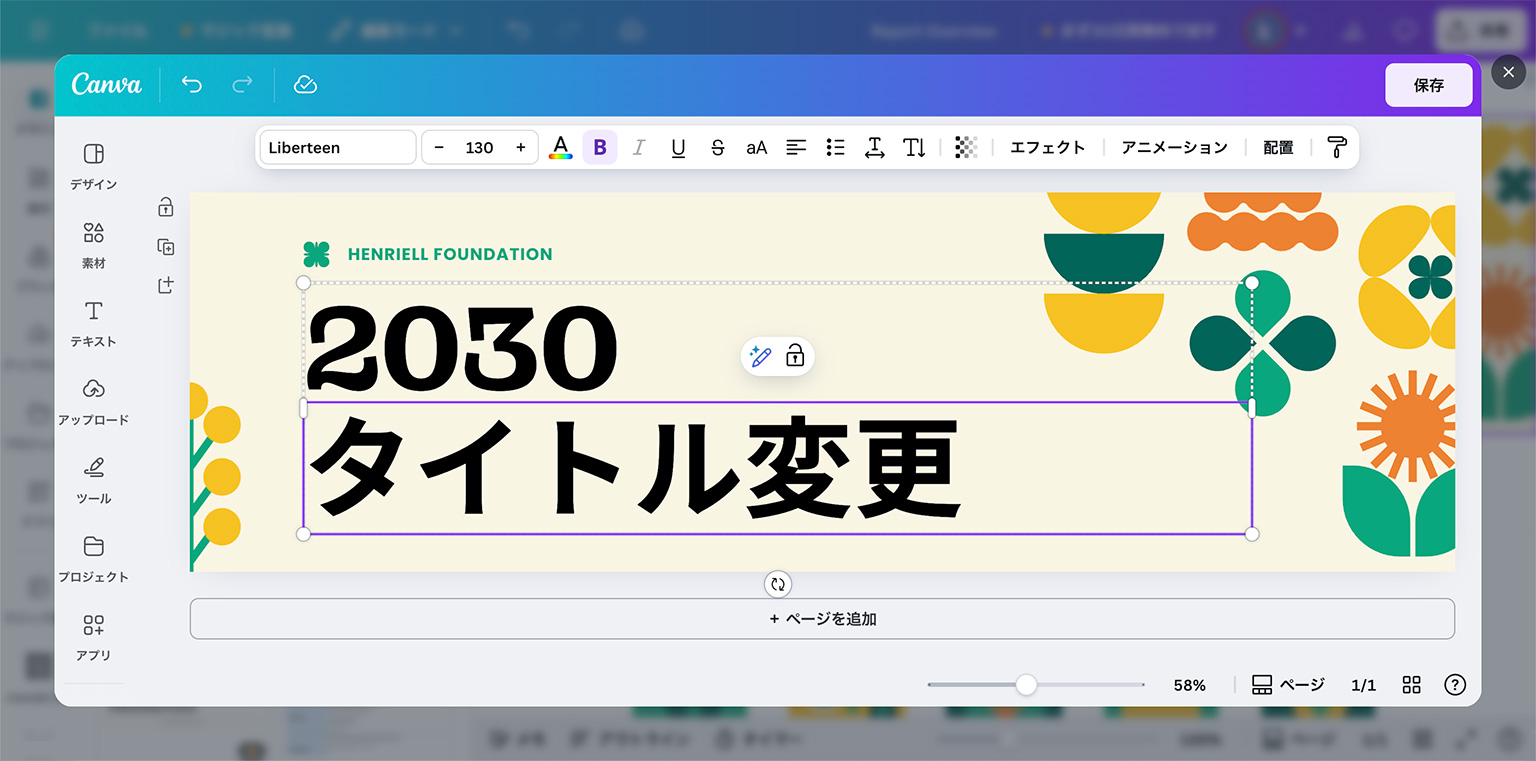Image resolution: width=1536 pixels, height=761 pixels.
Task: Increase font size with plus button
Action: tap(521, 148)
